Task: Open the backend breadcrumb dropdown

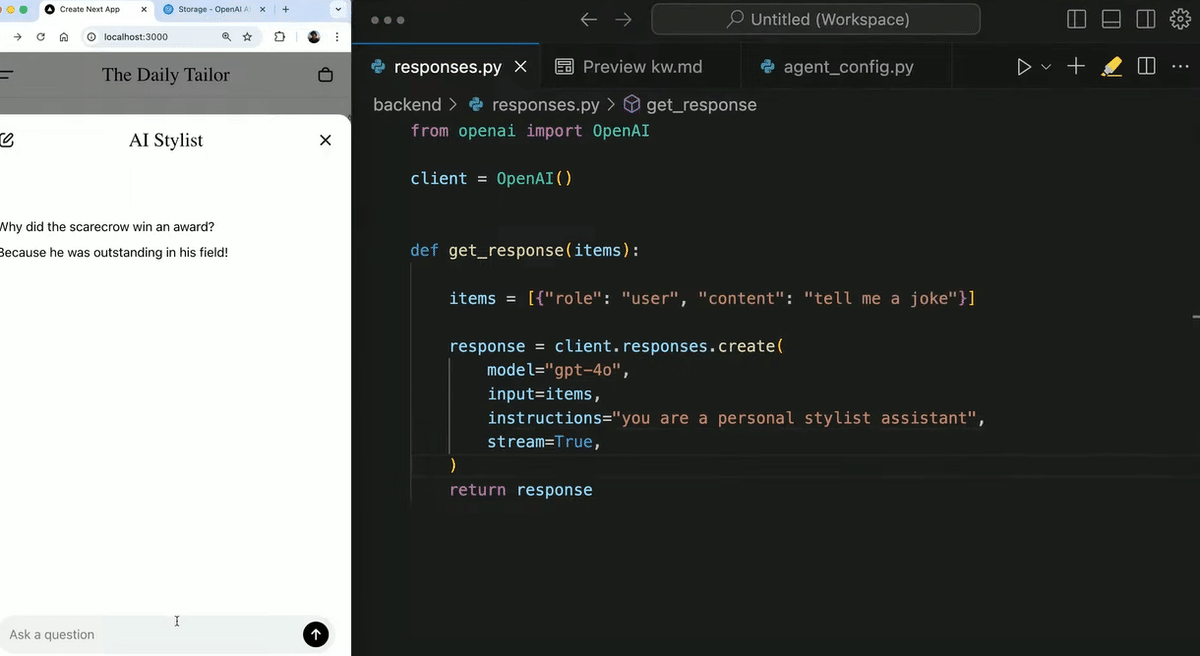Action: tap(407, 104)
